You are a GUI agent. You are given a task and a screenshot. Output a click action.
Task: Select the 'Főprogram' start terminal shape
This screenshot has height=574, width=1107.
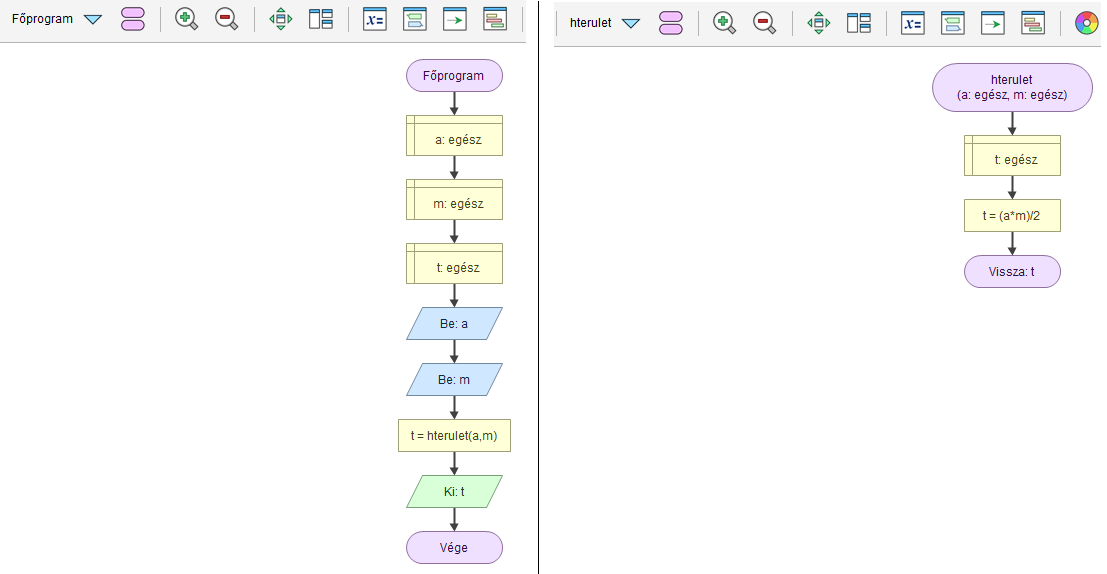[x=454, y=76]
